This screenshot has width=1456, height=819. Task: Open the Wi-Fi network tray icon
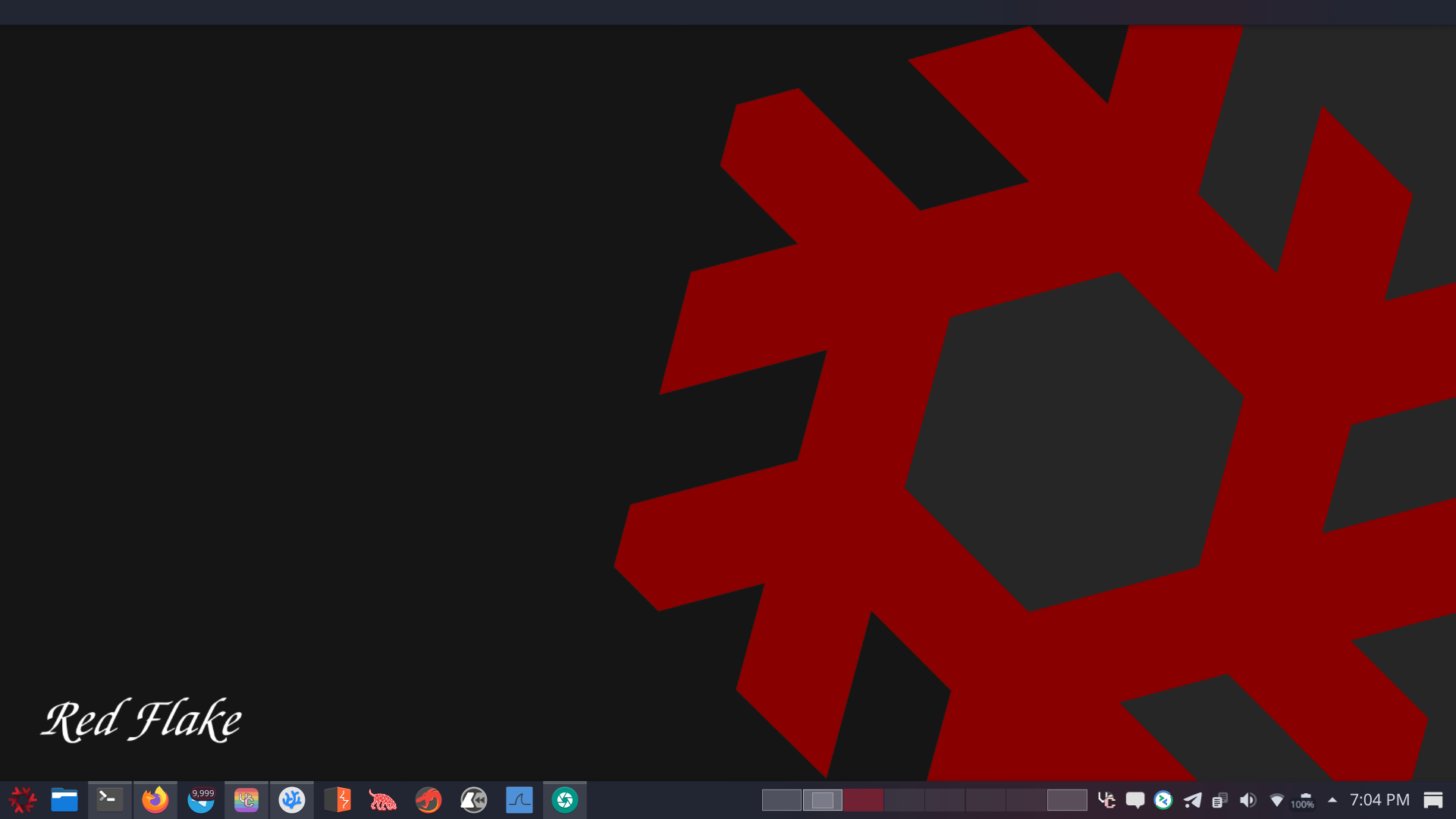point(1276,800)
